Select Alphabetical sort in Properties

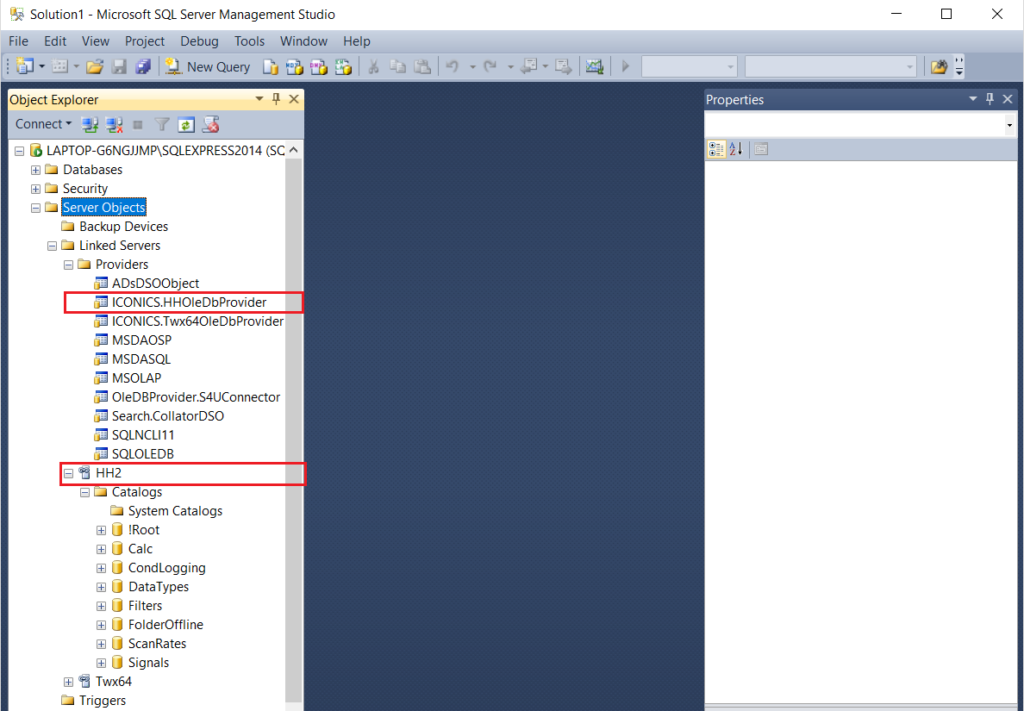(736, 150)
